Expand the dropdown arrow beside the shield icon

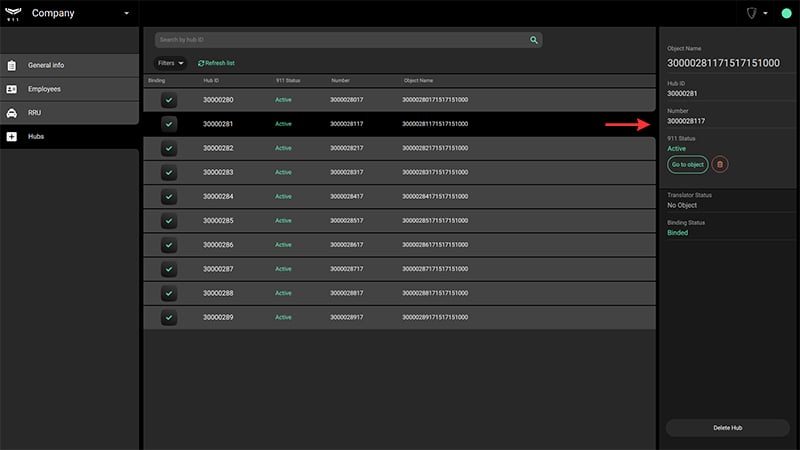[765, 13]
